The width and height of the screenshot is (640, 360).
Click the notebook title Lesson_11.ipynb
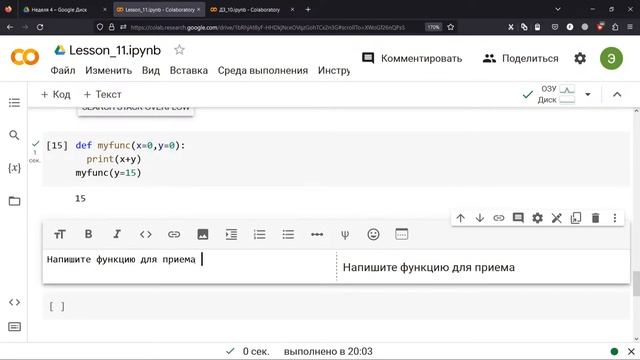click(x=115, y=50)
